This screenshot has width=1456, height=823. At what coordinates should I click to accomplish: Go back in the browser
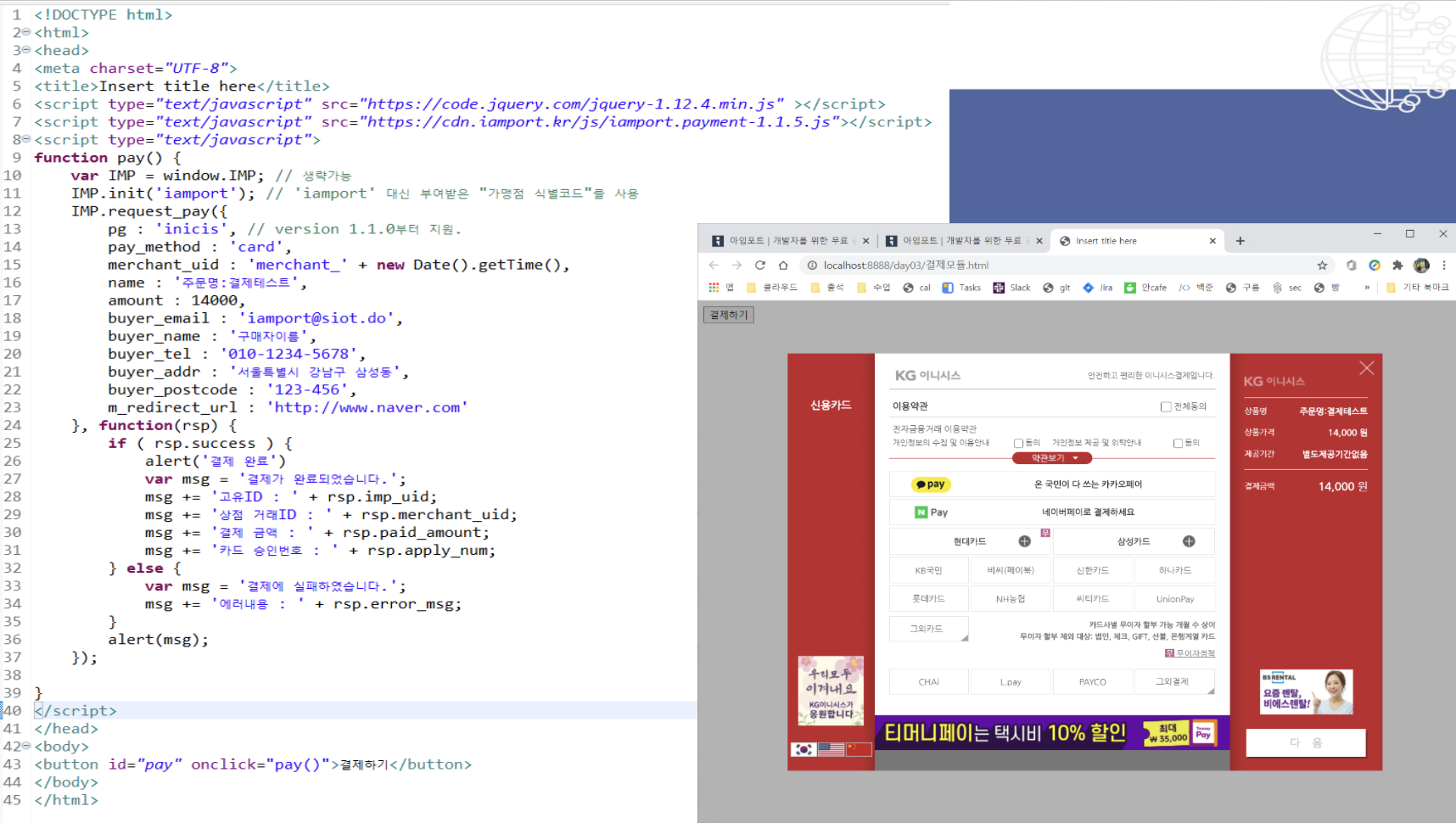[714, 265]
